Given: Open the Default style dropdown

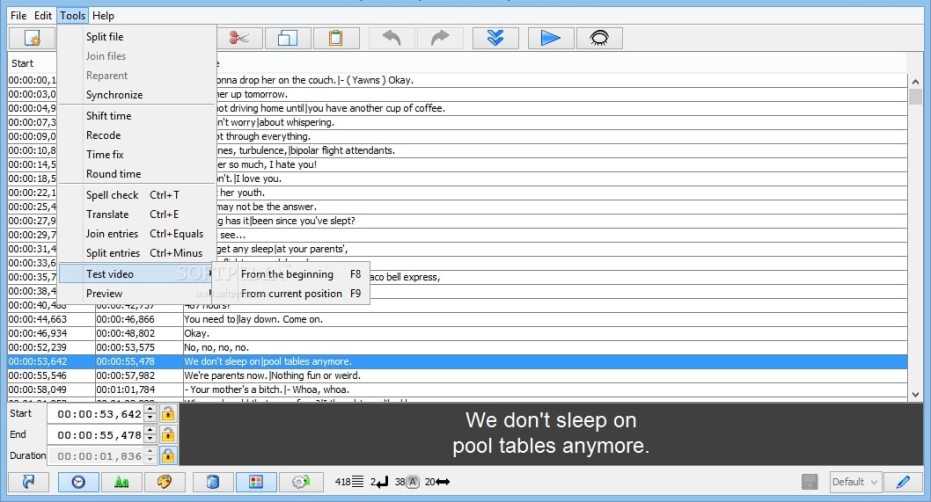Looking at the screenshot, I should click(854, 482).
